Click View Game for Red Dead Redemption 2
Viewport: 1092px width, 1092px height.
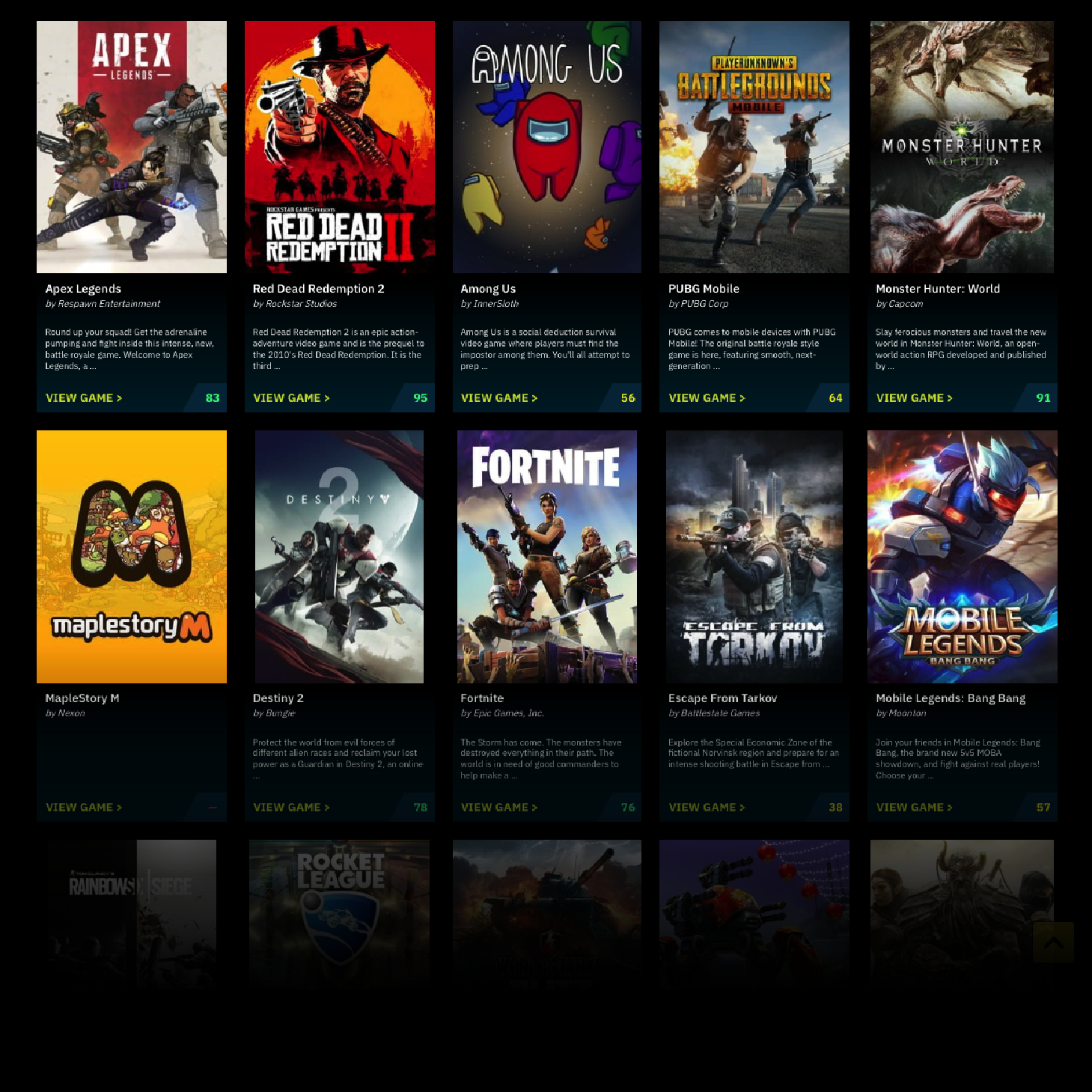[x=291, y=398]
